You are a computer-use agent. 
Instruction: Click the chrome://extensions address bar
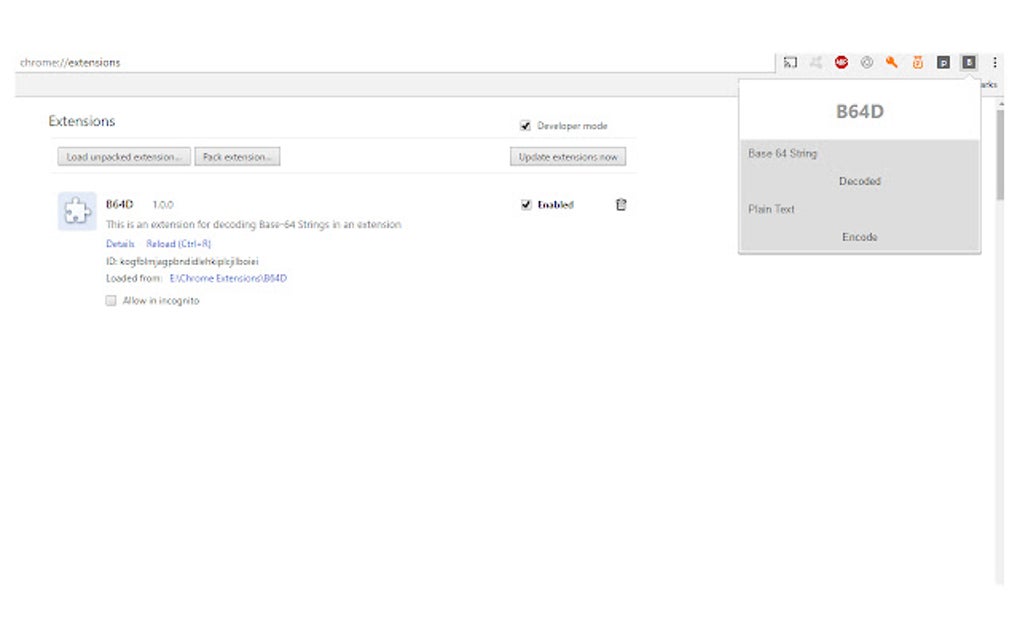click(70, 62)
